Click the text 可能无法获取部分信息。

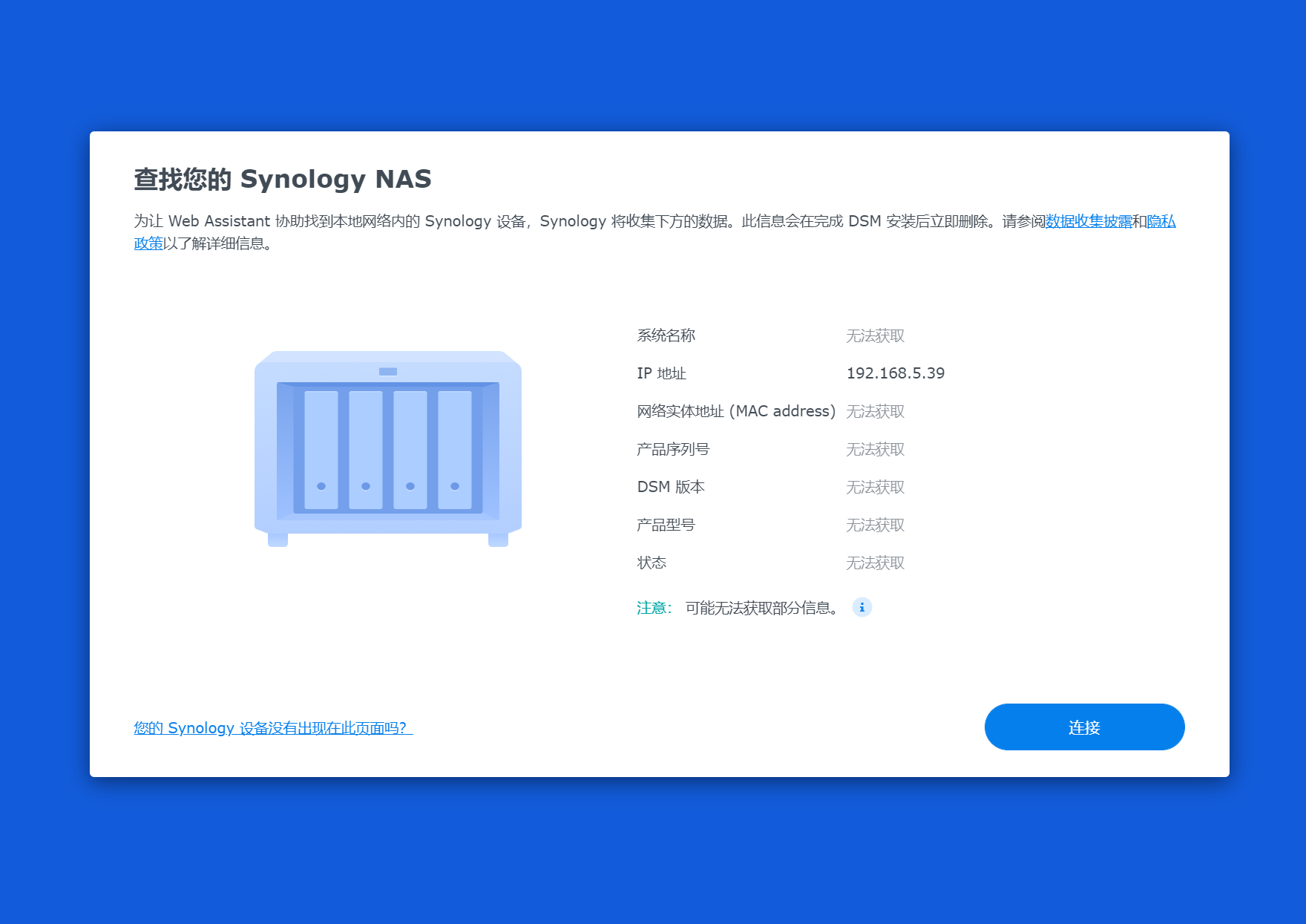pyautogui.click(x=764, y=608)
